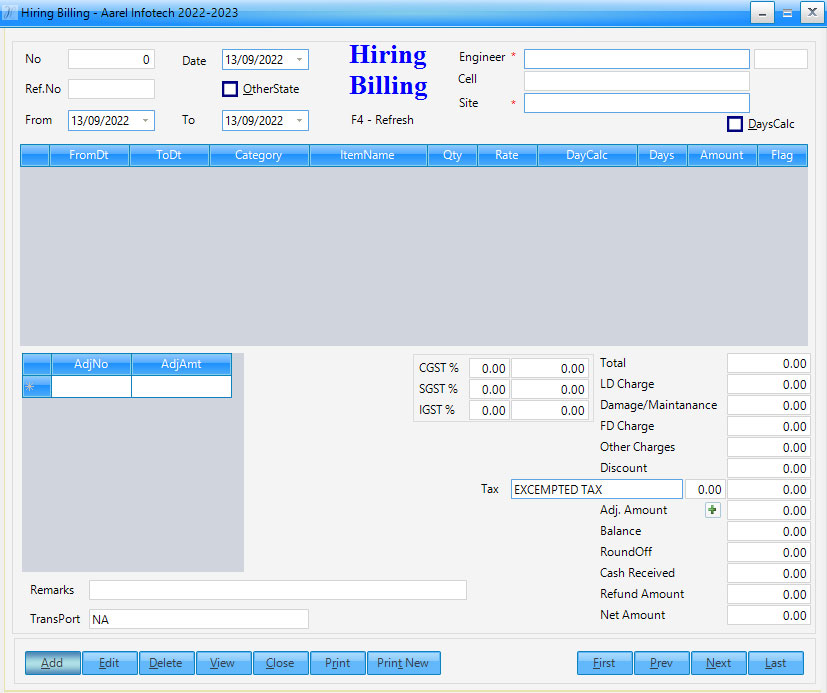This screenshot has width=827, height=693.
Task: Click into the Engineer input field
Action: [x=636, y=59]
